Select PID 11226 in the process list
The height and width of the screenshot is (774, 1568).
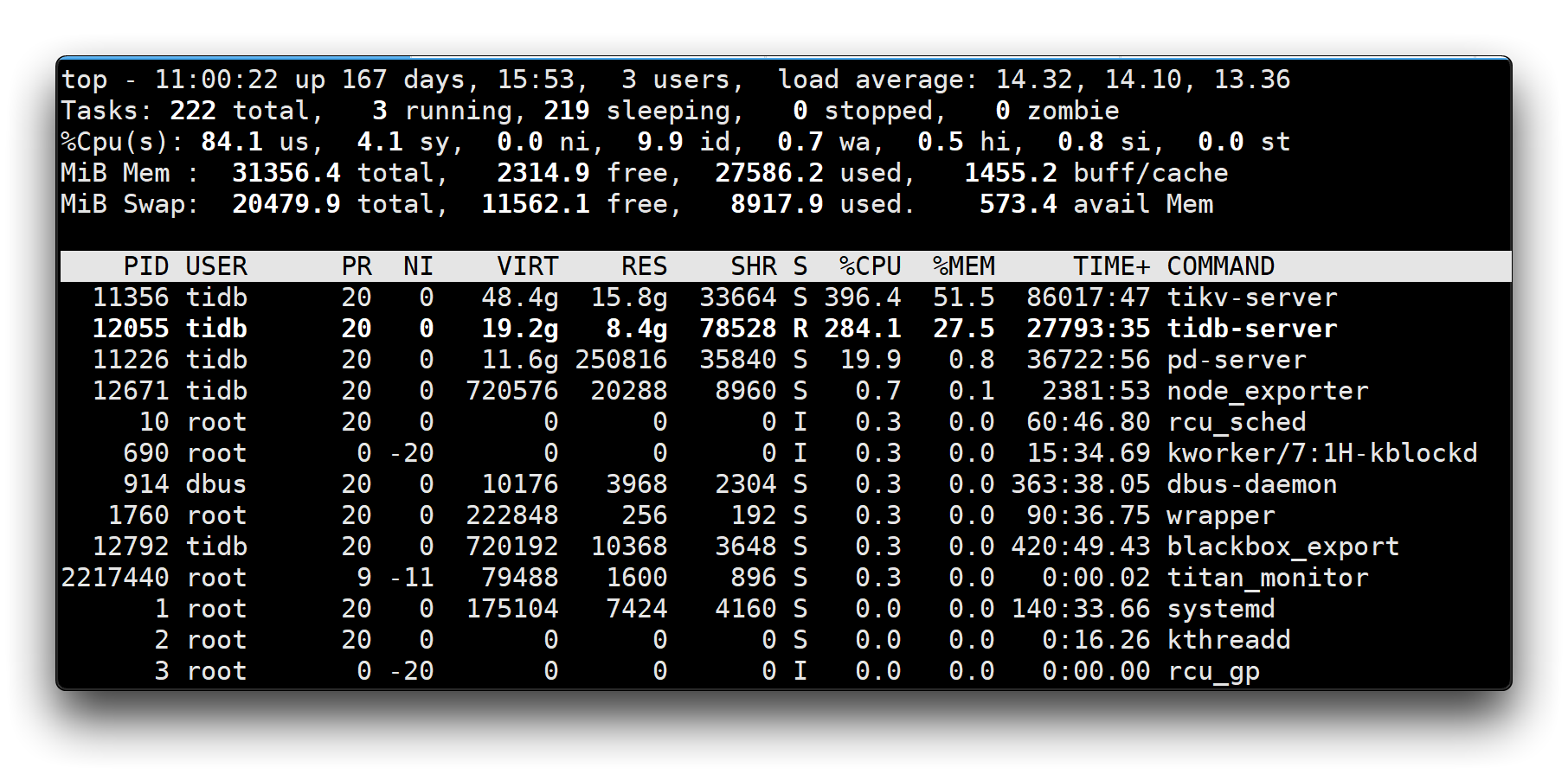tap(131, 360)
